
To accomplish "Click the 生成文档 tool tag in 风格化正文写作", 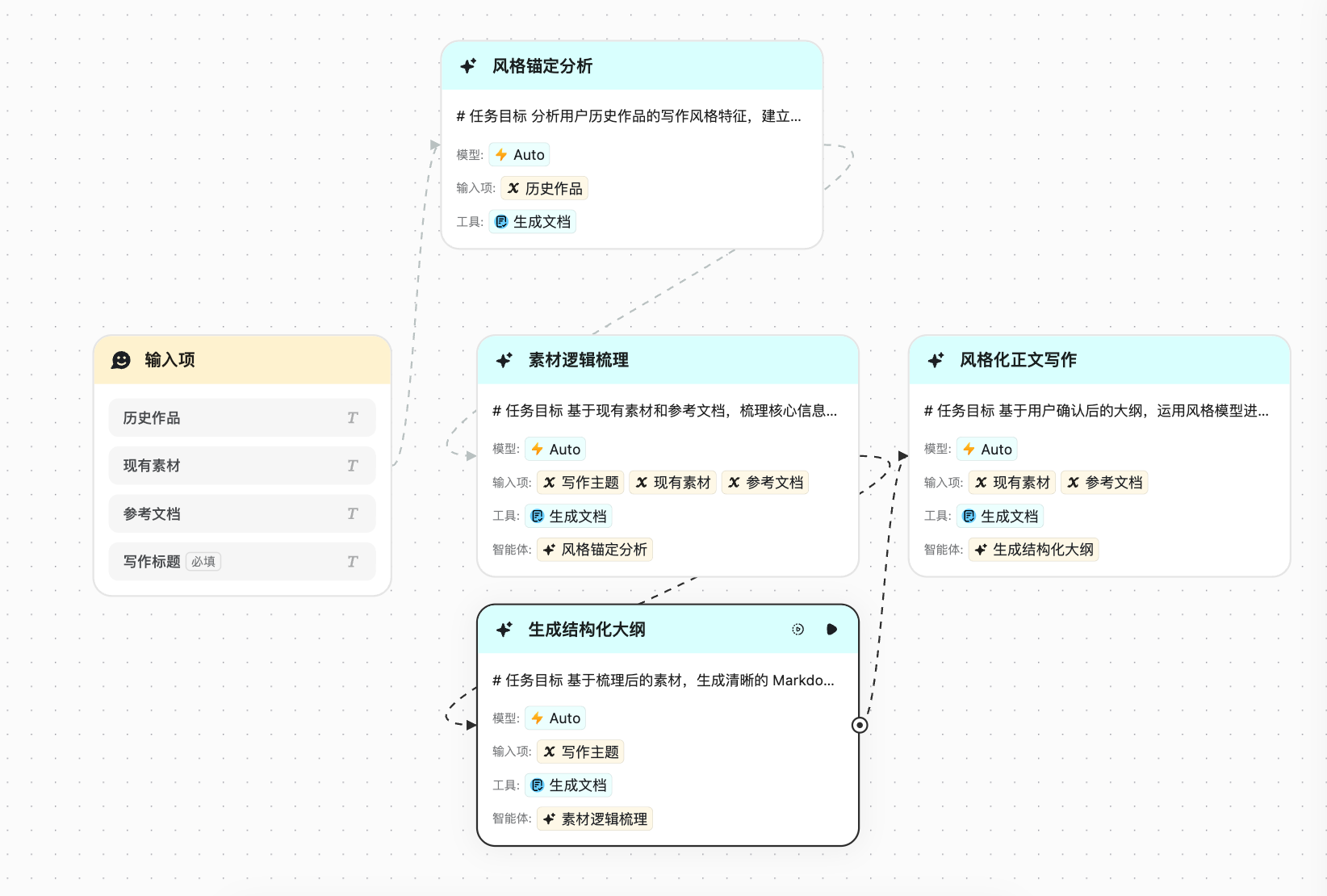I will click(1000, 517).
